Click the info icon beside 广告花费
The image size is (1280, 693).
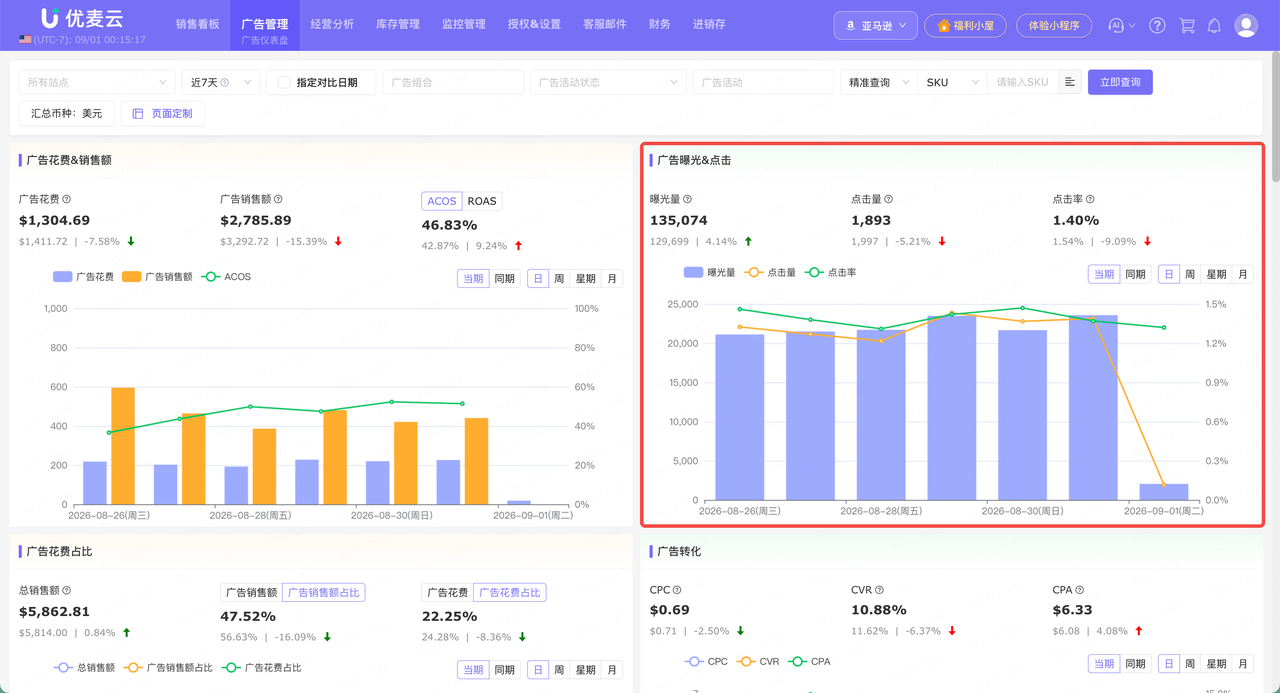point(67,199)
